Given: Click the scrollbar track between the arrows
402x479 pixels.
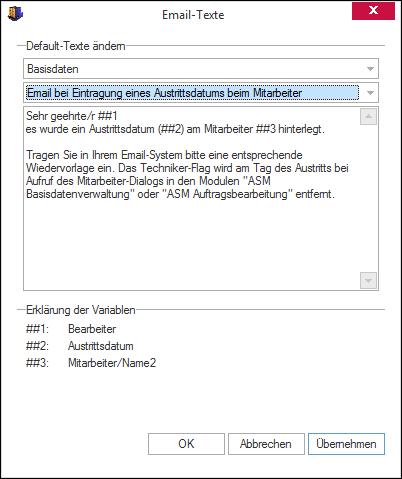Looking at the screenshot, I should (368, 198).
